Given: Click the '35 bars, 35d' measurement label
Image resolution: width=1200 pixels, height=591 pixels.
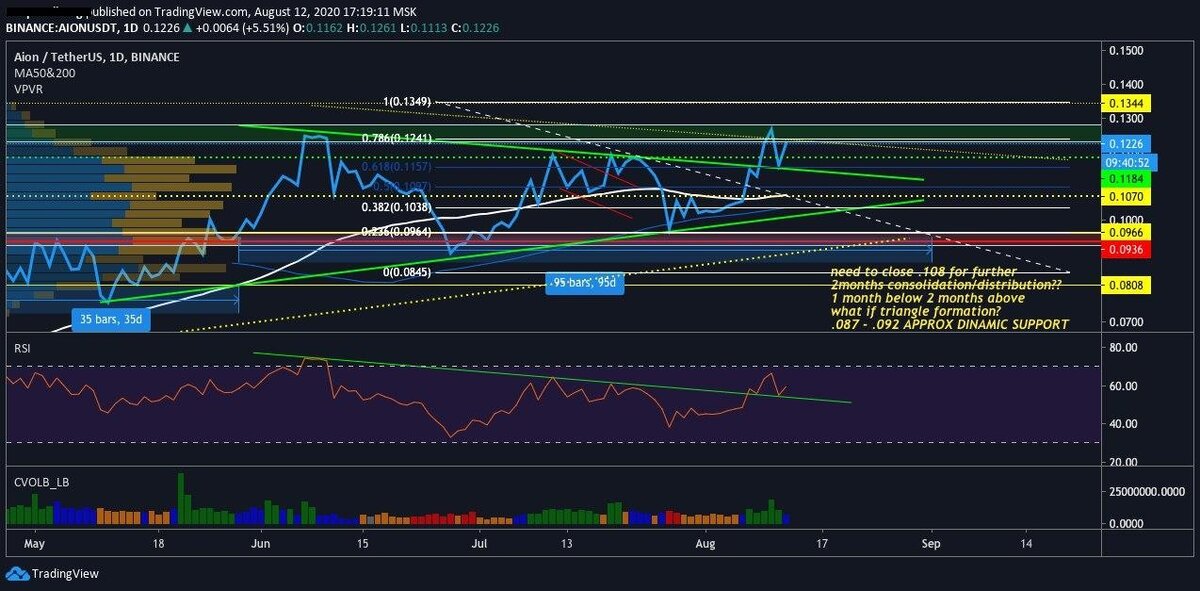Looking at the screenshot, I should click(110, 320).
